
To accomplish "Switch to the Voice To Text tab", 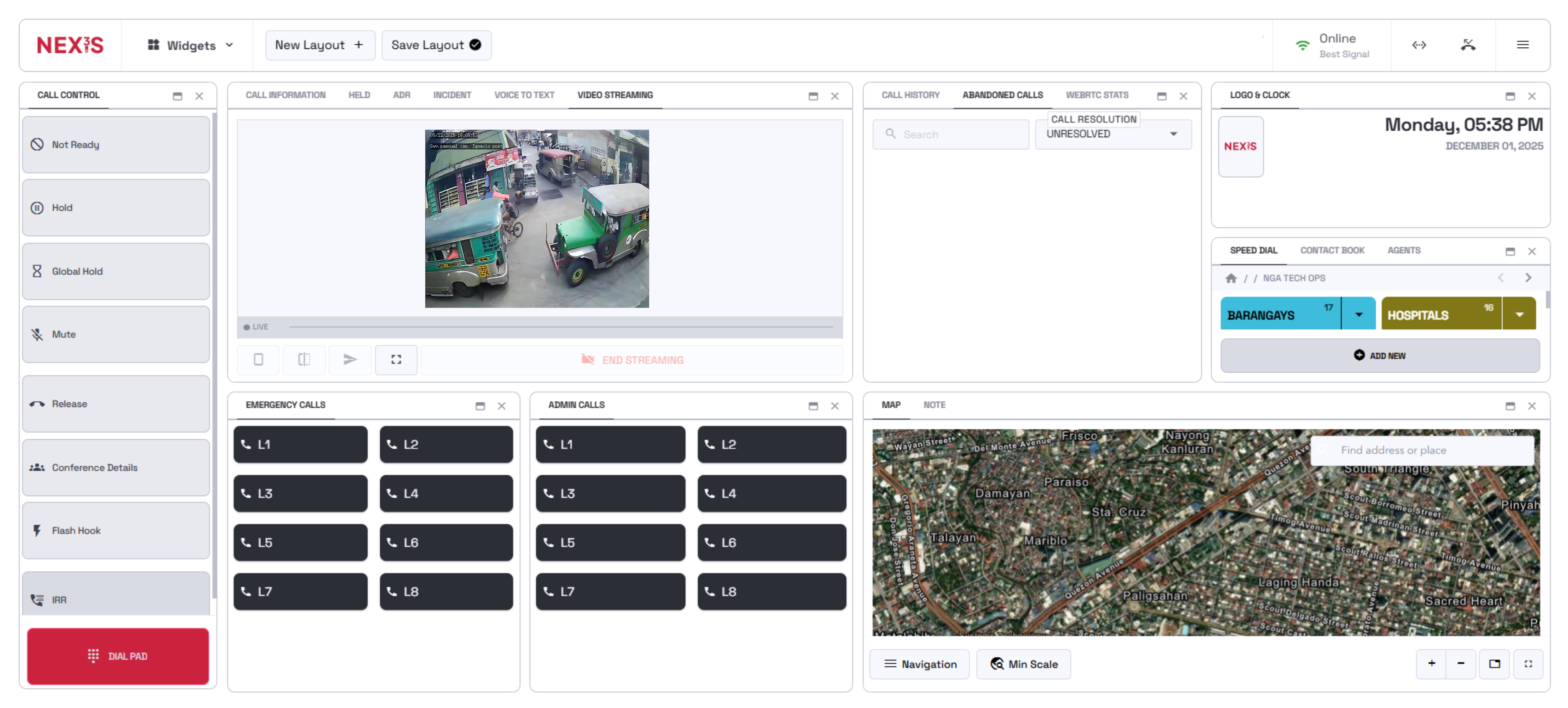I will coord(523,95).
